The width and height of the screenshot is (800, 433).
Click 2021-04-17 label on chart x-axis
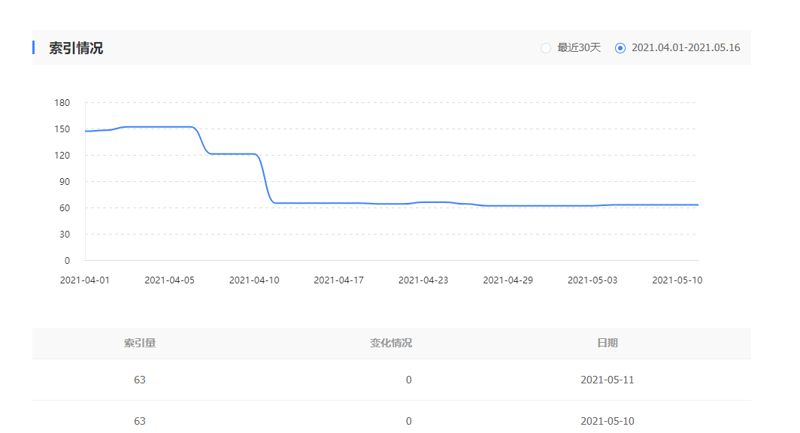point(339,281)
